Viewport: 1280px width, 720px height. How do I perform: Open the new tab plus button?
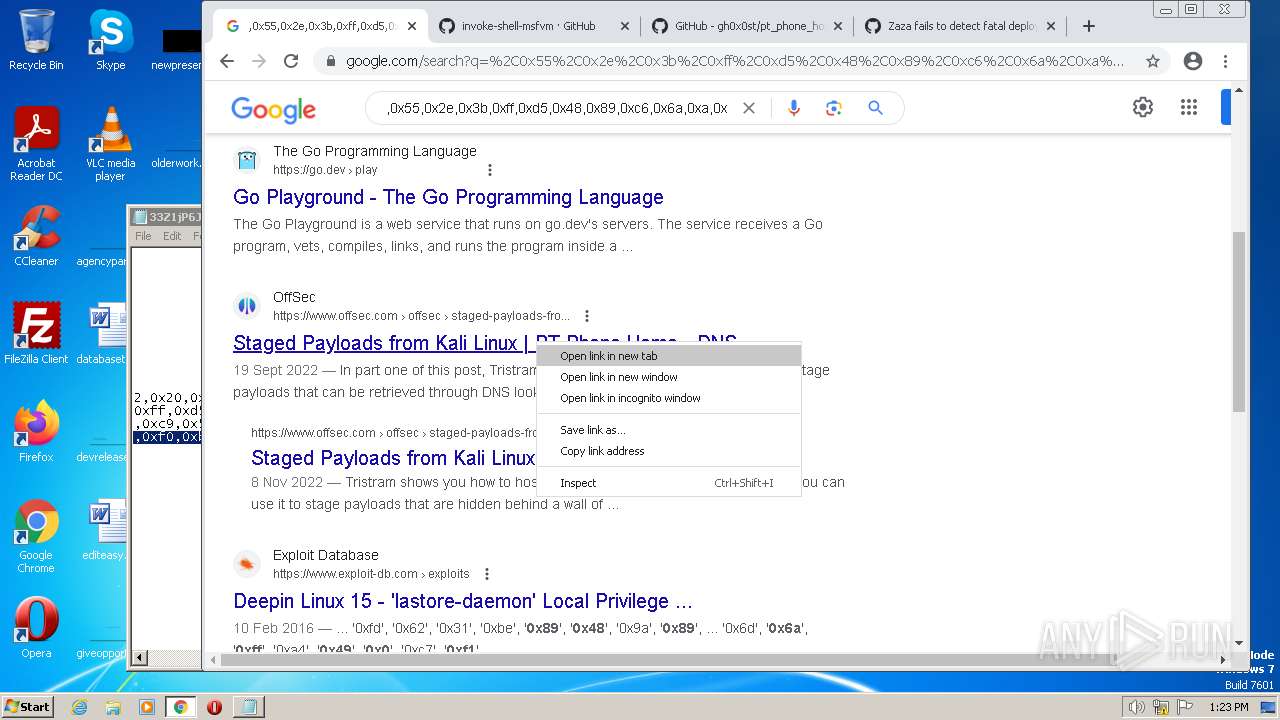[1089, 26]
